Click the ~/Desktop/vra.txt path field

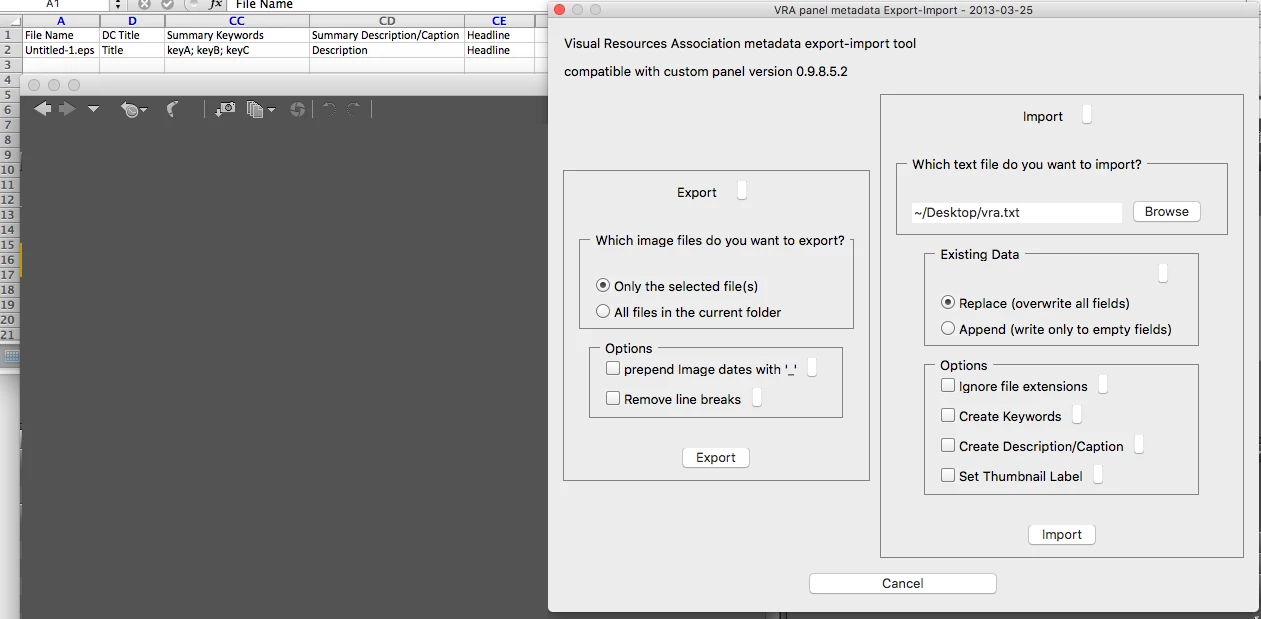tap(1016, 212)
